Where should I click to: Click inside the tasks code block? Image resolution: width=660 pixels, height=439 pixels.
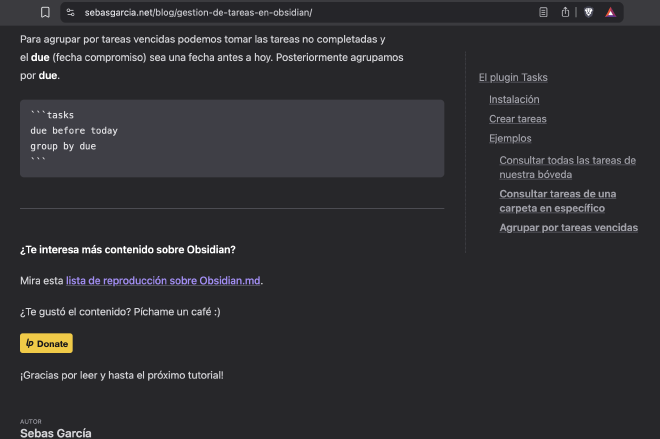point(232,138)
